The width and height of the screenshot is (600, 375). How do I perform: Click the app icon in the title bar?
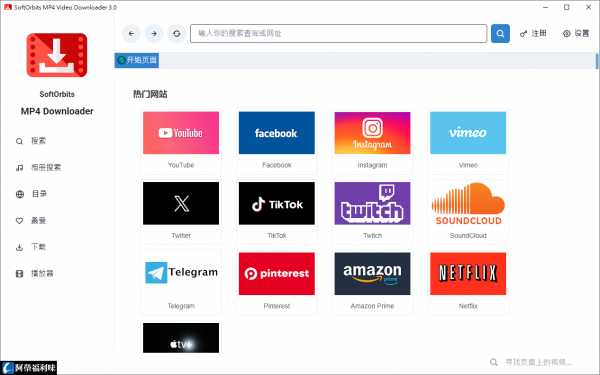click(8, 7)
